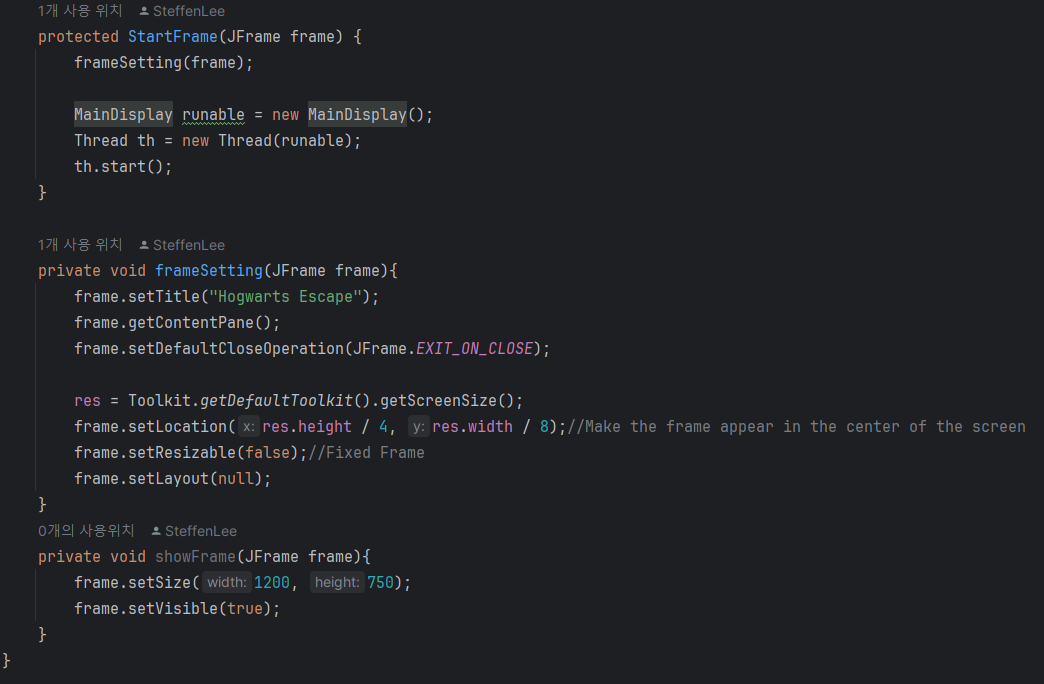Click the person icon above frameSetting method
The image size is (1044, 684).
[144, 245]
